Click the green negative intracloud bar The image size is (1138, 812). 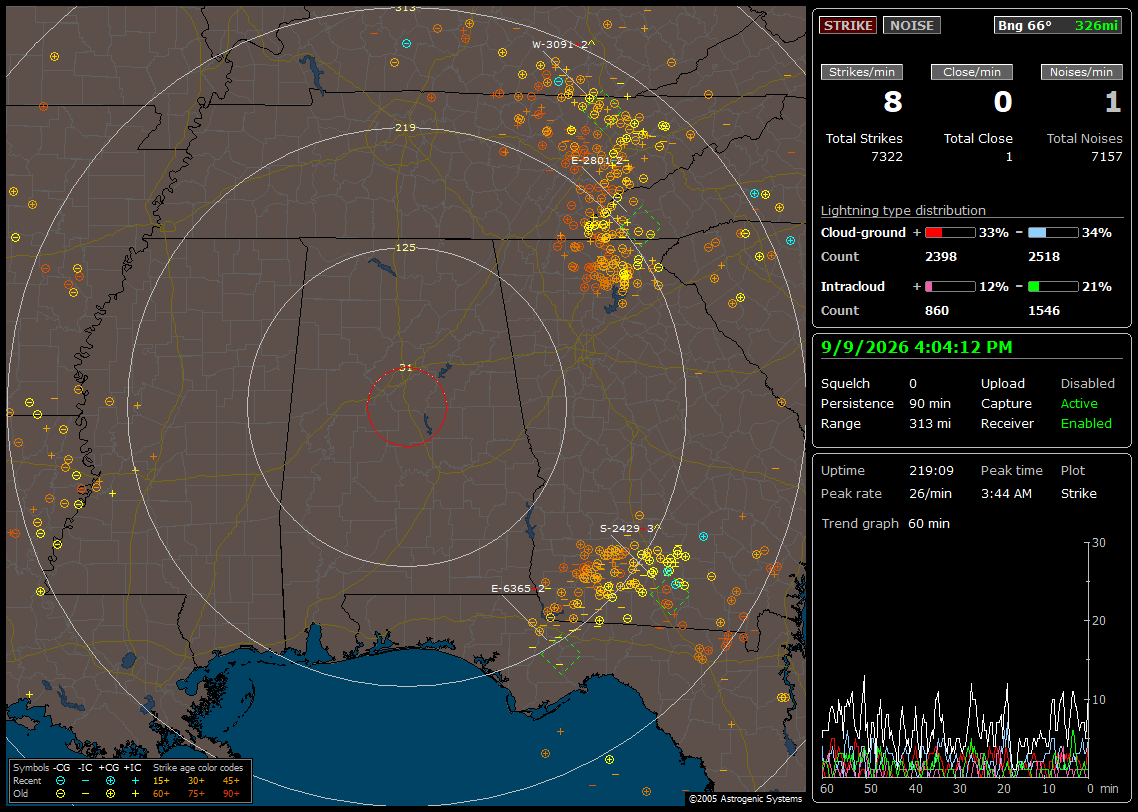pyautogui.click(x=1053, y=287)
